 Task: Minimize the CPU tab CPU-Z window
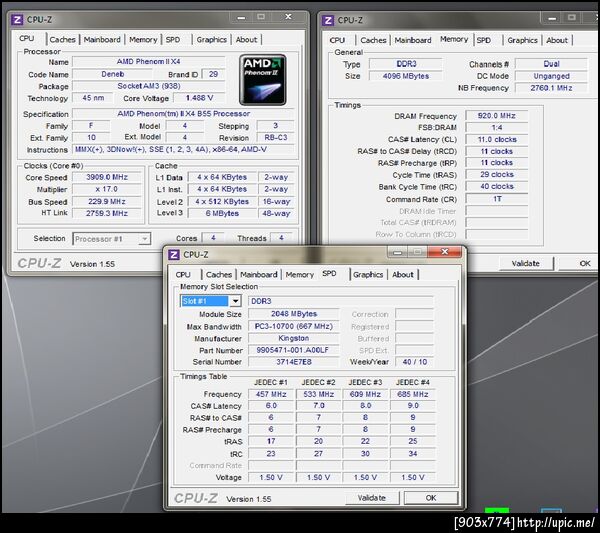[241, 17]
